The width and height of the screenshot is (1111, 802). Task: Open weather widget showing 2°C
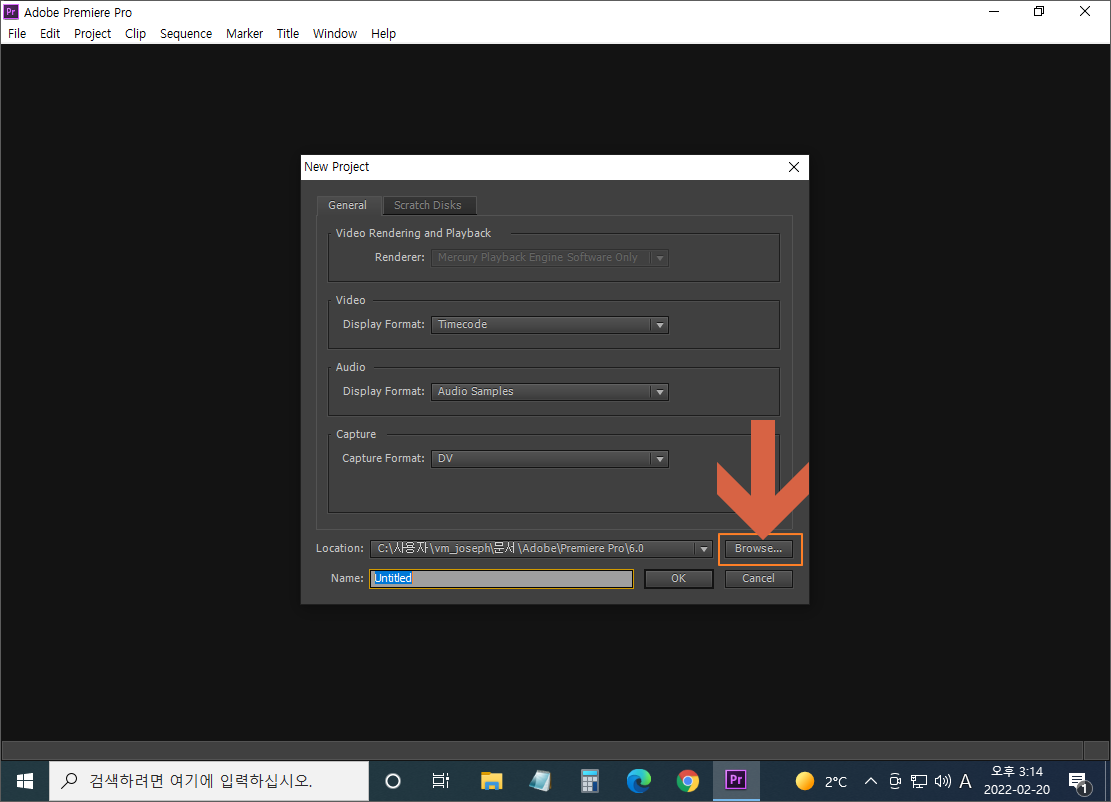click(821, 781)
